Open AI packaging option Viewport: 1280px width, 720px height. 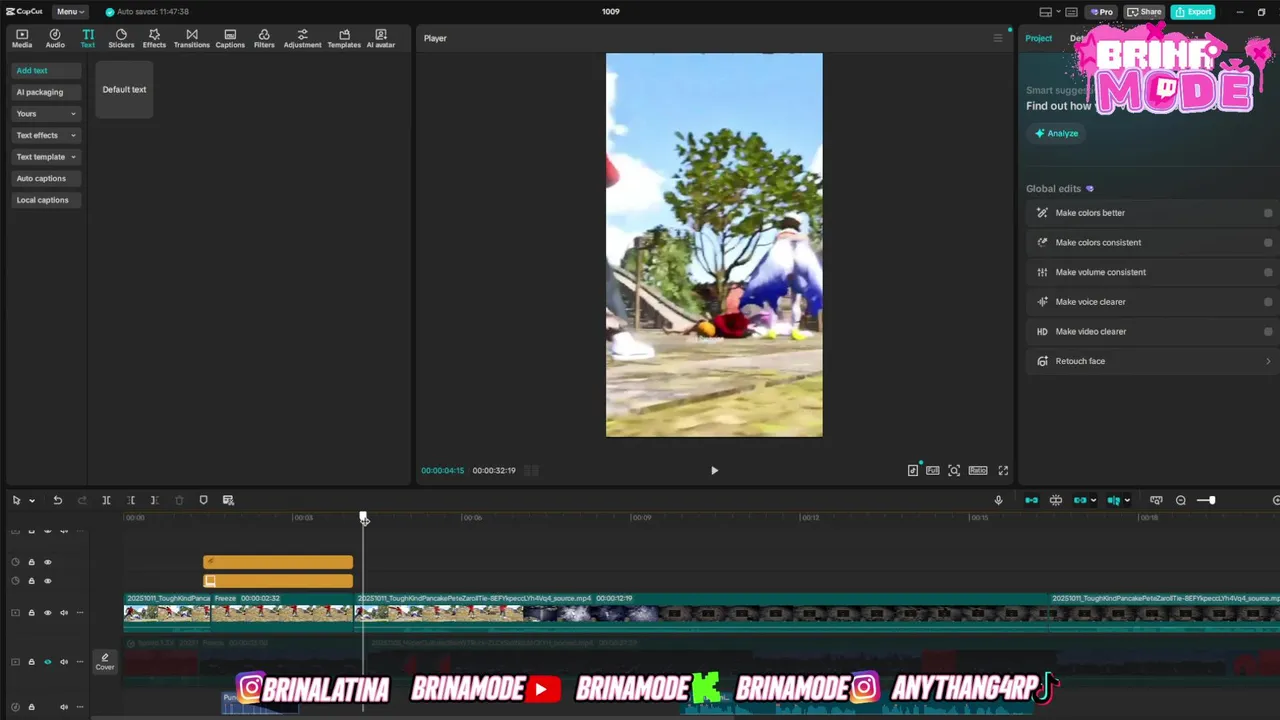pyautogui.click(x=46, y=92)
